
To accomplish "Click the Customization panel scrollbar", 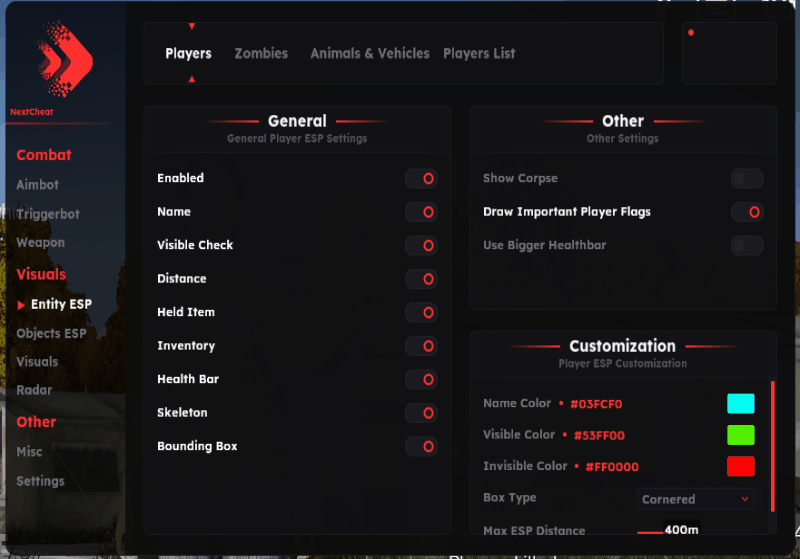I will point(772,445).
